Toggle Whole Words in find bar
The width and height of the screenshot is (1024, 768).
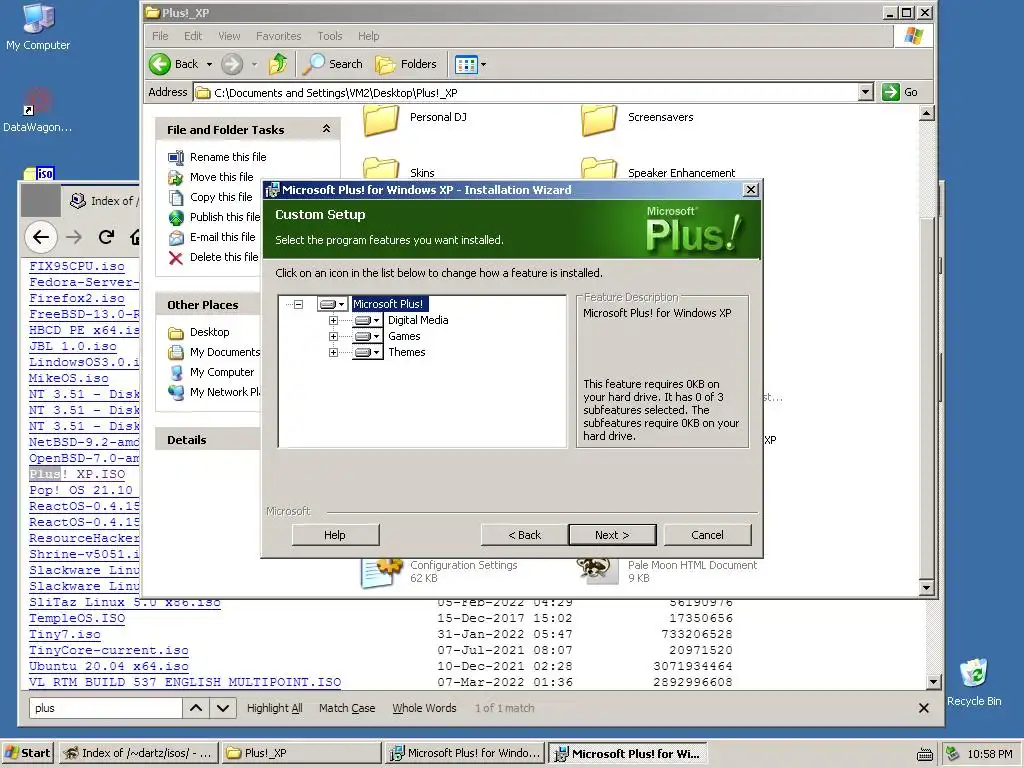tap(424, 708)
